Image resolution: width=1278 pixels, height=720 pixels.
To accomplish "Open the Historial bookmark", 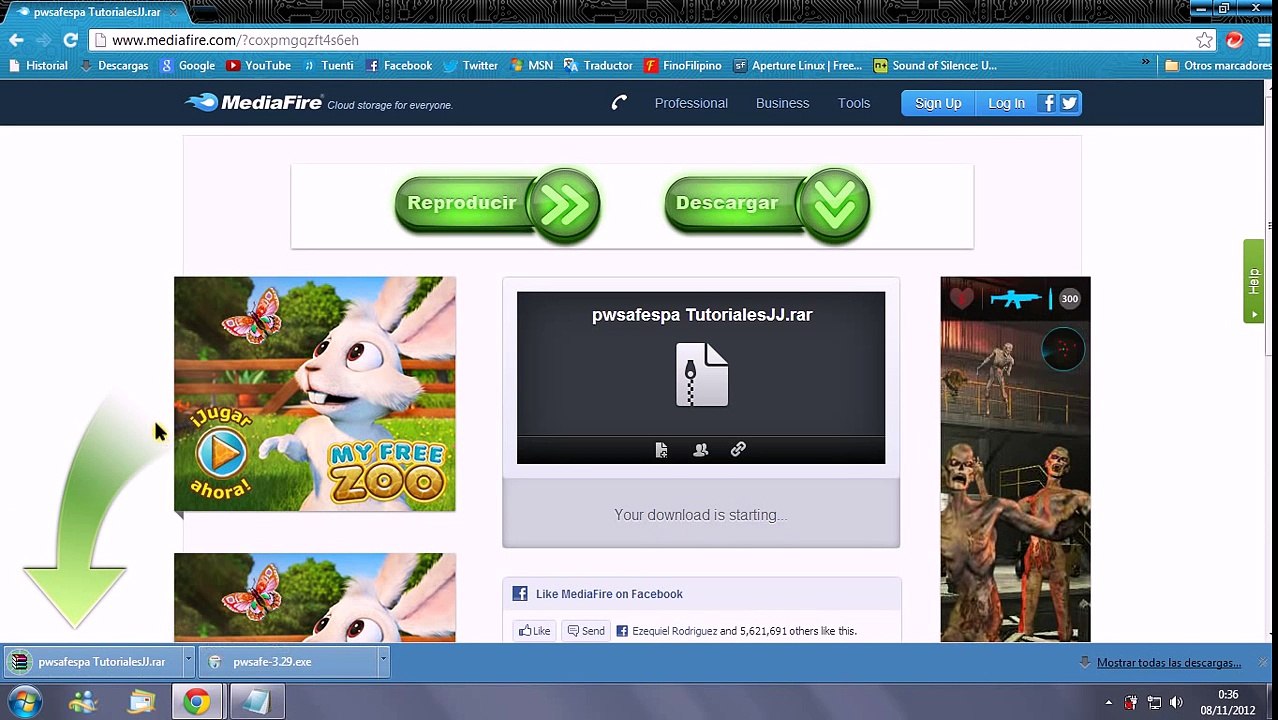I will [38, 65].
